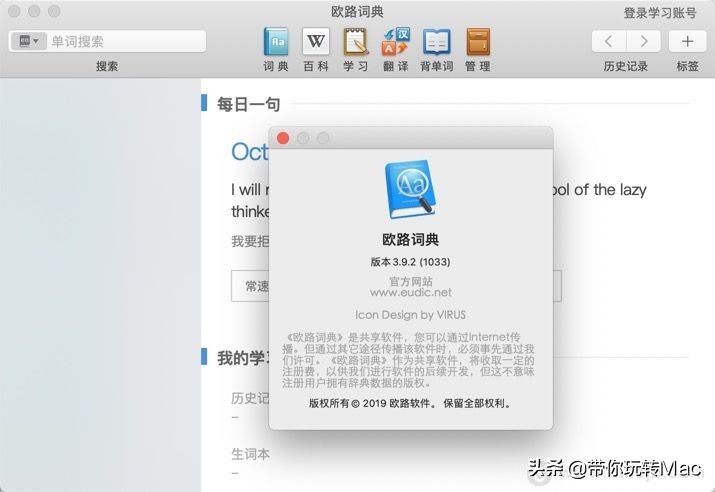Screen dimensions: 715x492
Task: Open the www.eudic.net website link
Action: click(x=410, y=292)
